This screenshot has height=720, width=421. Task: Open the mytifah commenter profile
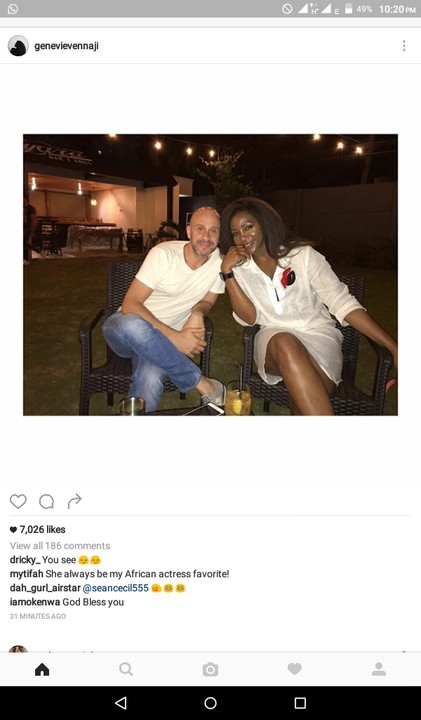[27, 574]
